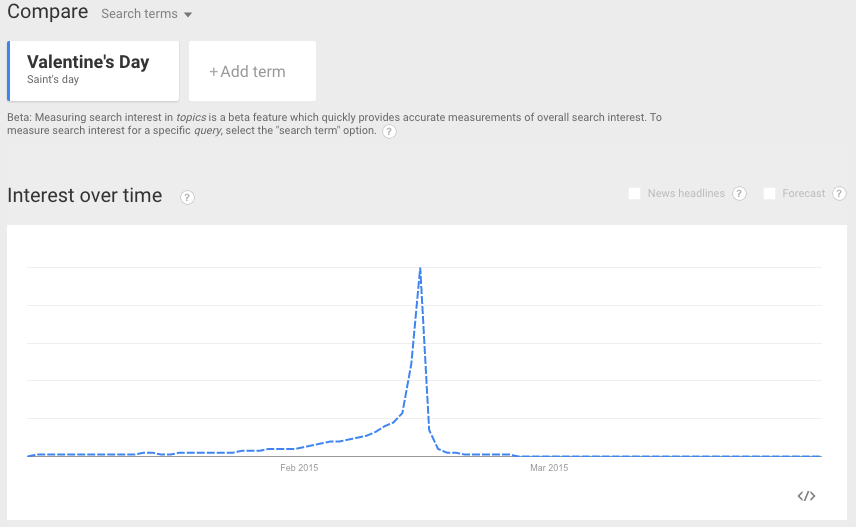The image size is (856, 527).
Task: Click the Interest over time heading
Action: click(x=85, y=196)
